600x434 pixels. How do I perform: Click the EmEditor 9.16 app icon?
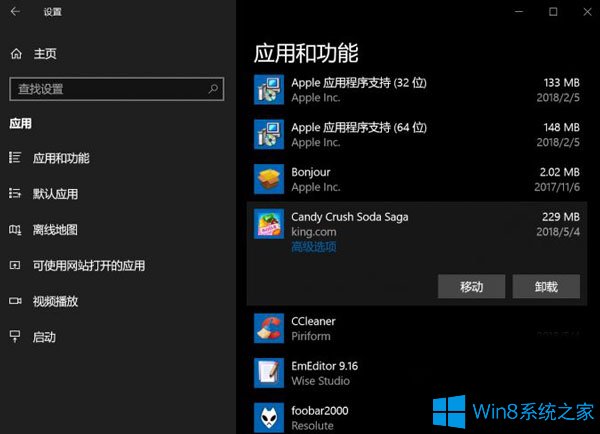pyautogui.click(x=269, y=373)
